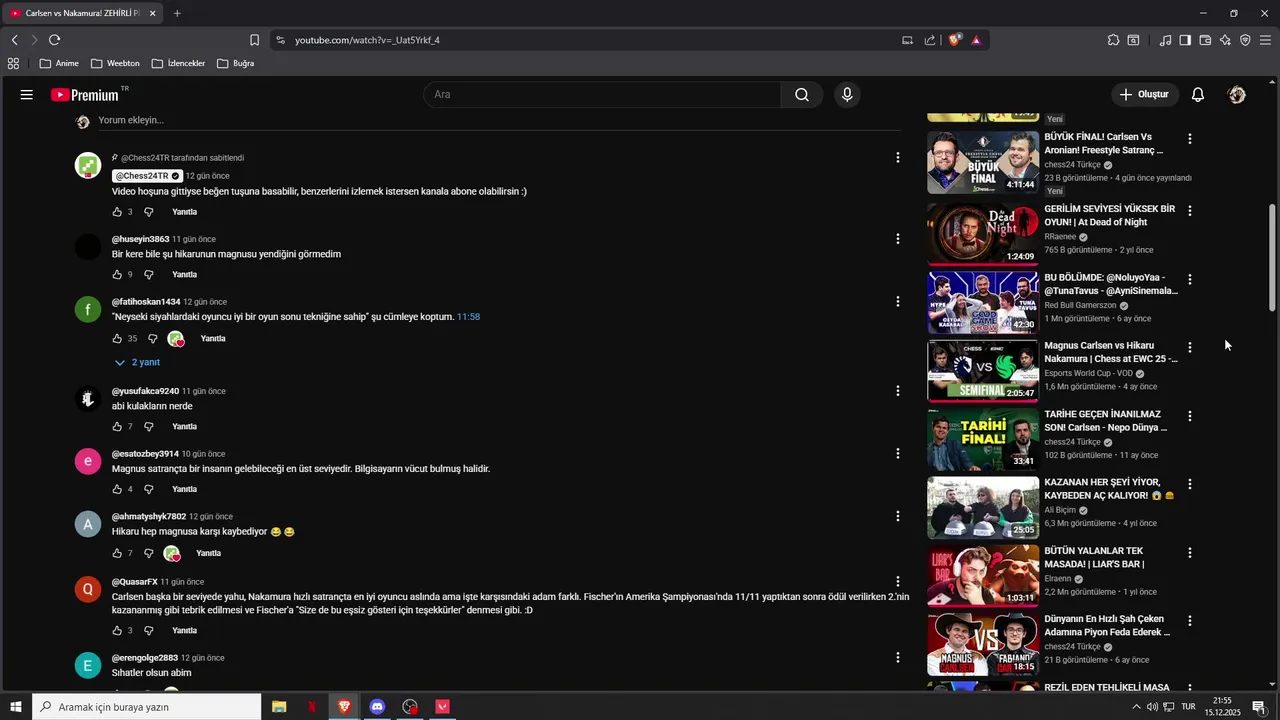Open the account avatar menu
This screenshot has width=1280, height=720.
[x=1237, y=95]
